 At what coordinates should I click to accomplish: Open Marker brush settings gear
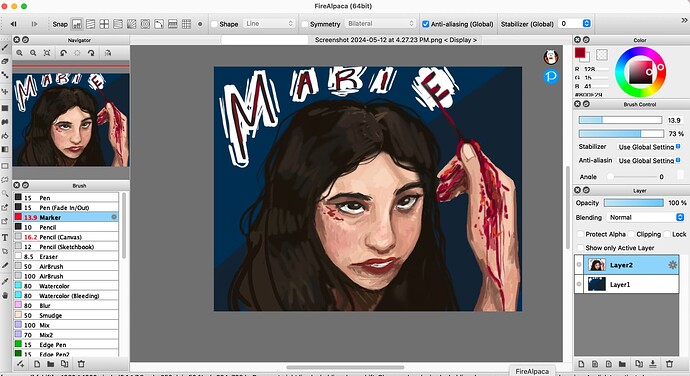coord(114,217)
